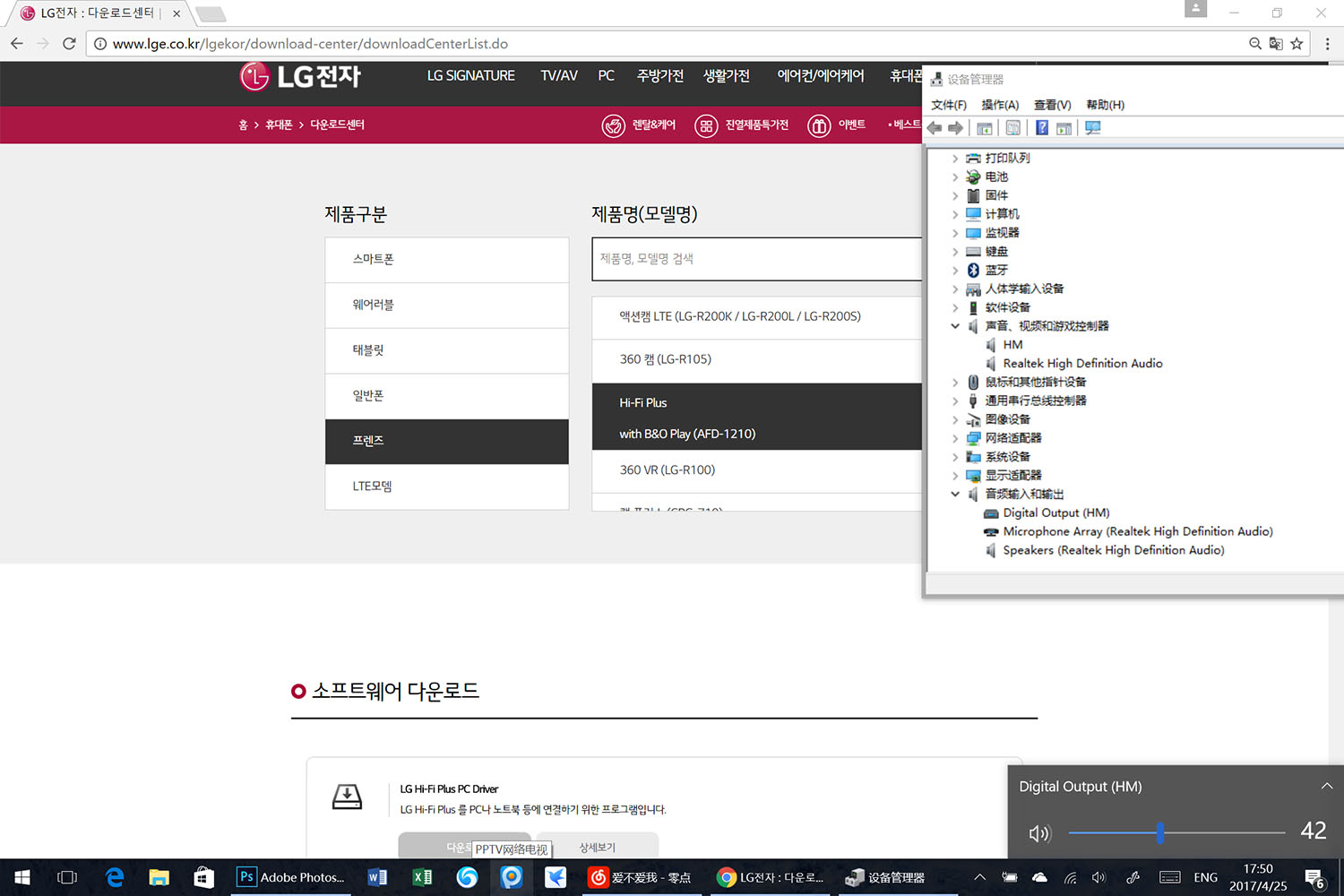Screen dimensions: 1344x896
Task: Expand the audio device list chevron in volume flyout
Action: click(x=1327, y=786)
